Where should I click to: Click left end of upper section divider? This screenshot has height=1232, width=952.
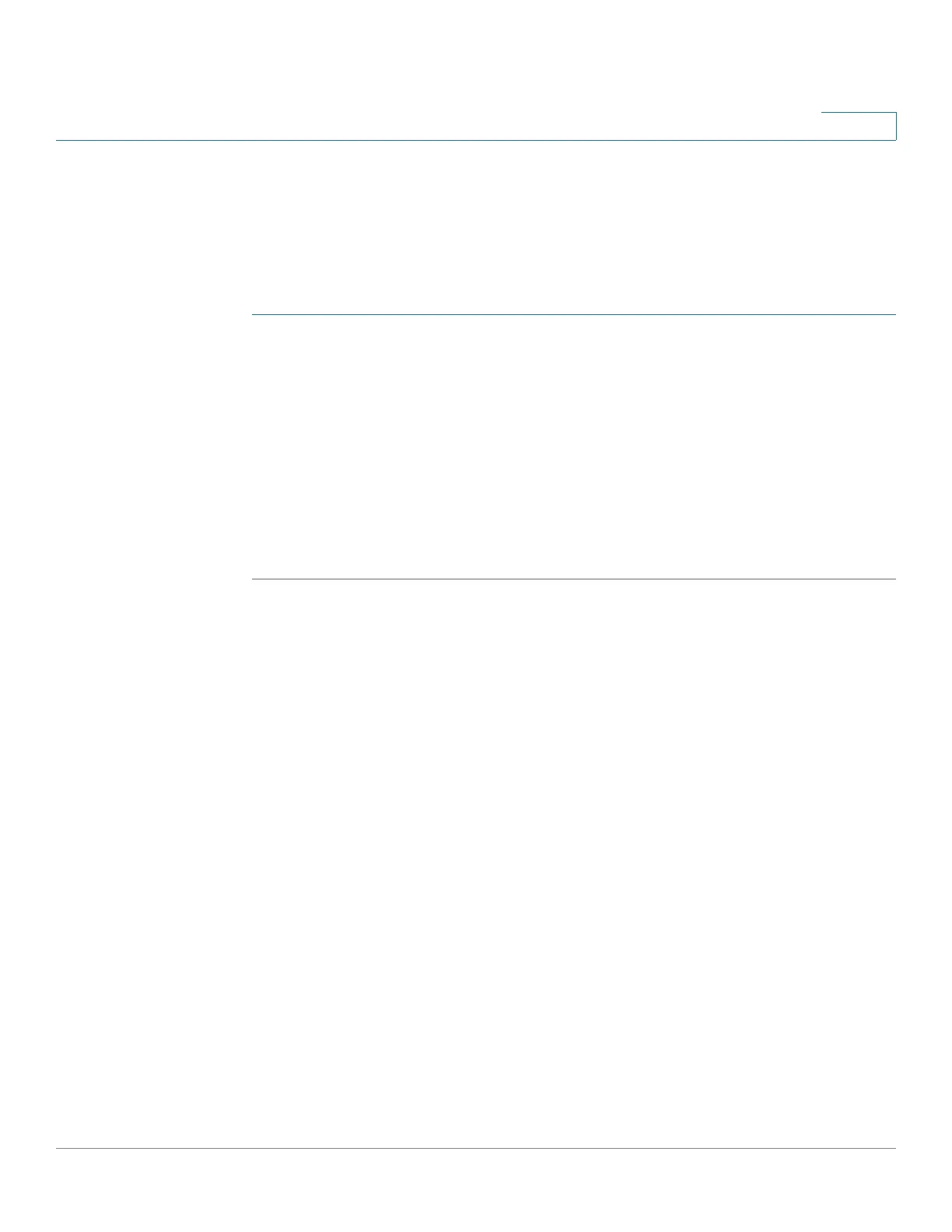[x=254, y=314]
